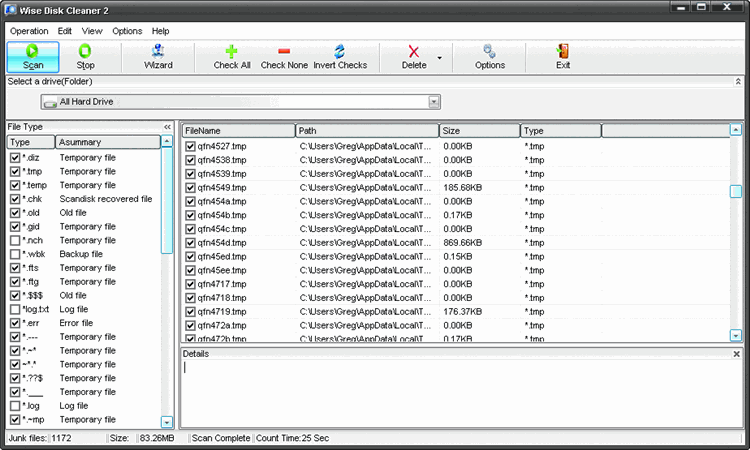Image resolution: width=750 pixels, height=450 pixels.
Task: Exit the program via toolbar Exit icon
Action: point(563,57)
